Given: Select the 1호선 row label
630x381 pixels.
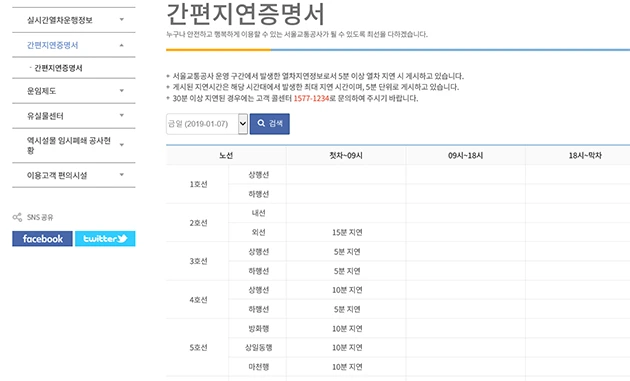Looking at the screenshot, I should click(198, 184).
